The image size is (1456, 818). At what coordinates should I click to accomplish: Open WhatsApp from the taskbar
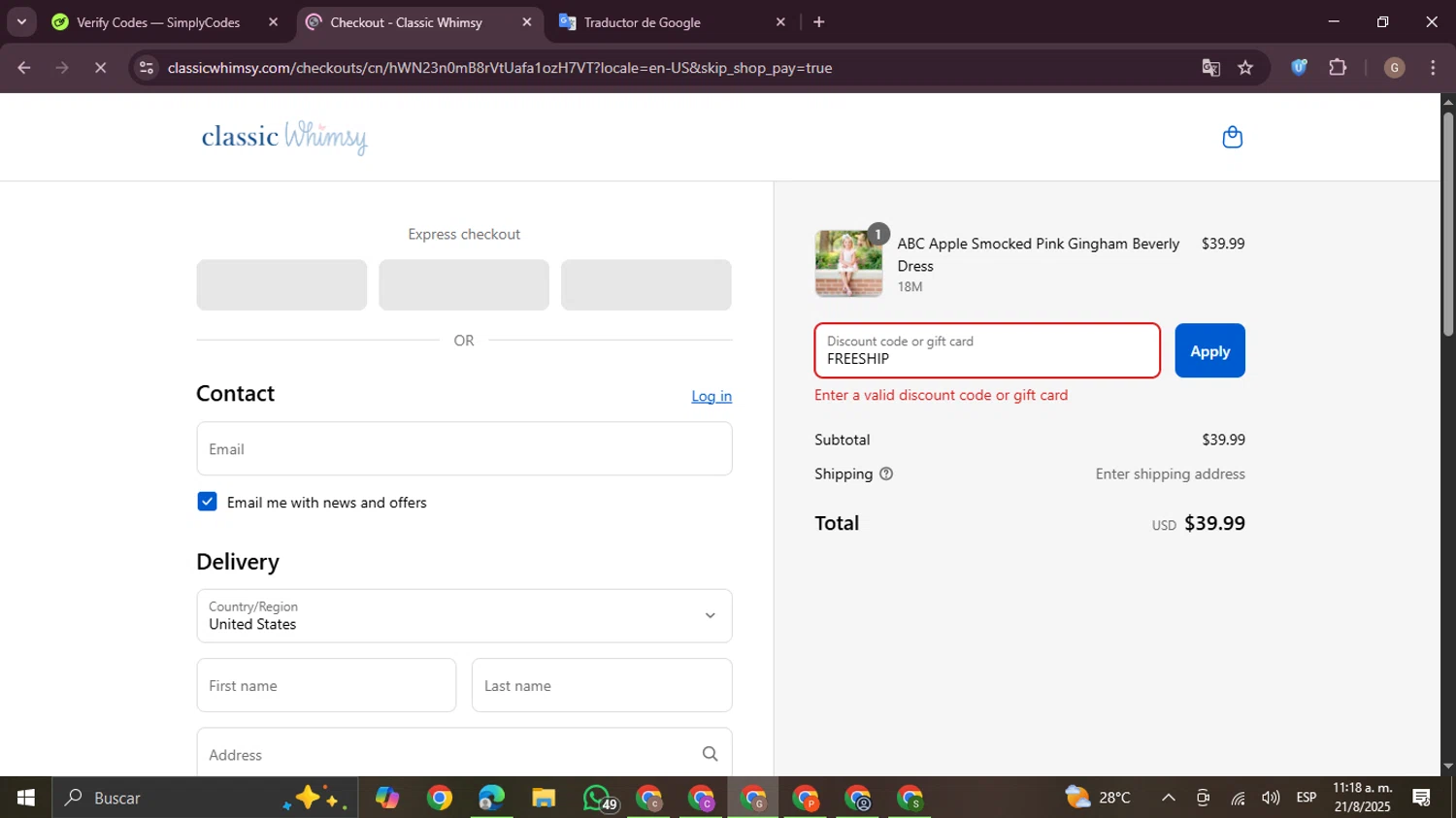coord(597,798)
